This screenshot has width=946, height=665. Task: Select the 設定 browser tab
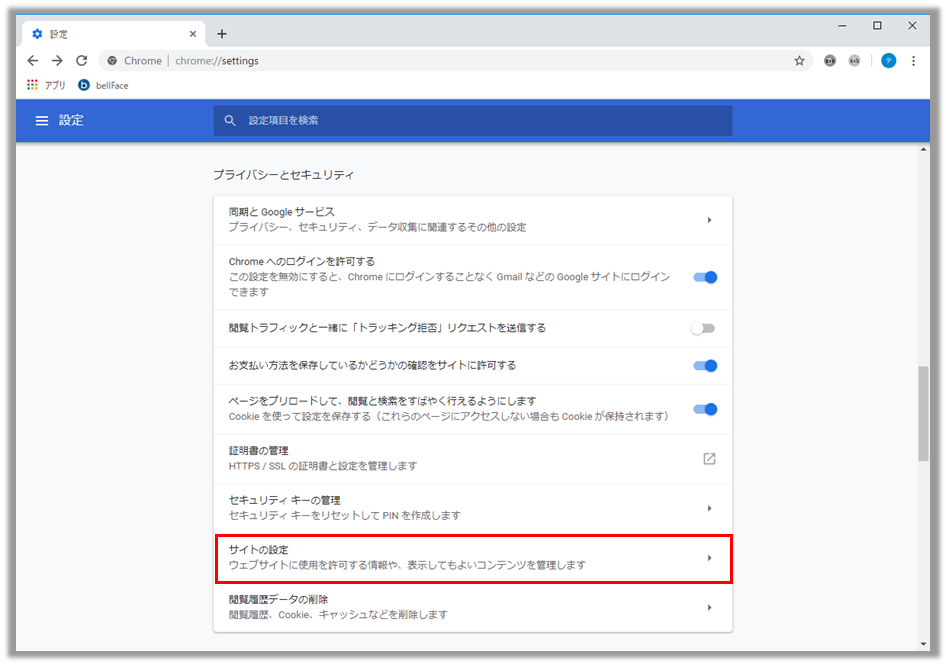click(113, 34)
